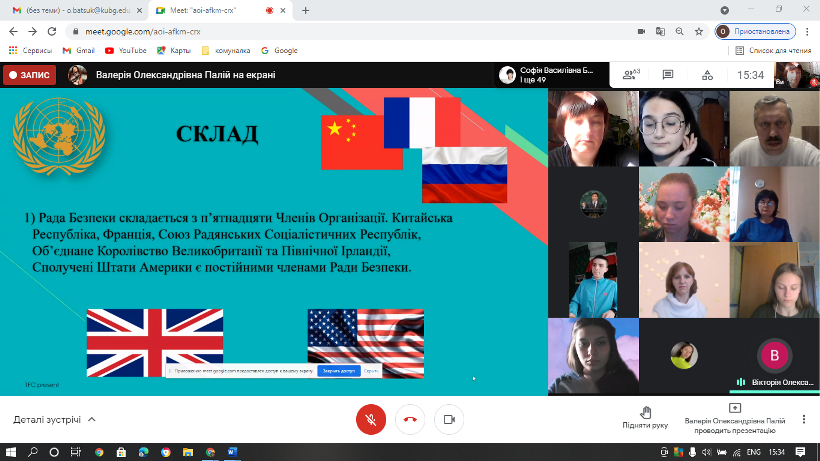820x461 pixels.
Task: Open Cortana from the taskbar
Action: pyautogui.click(x=54, y=452)
